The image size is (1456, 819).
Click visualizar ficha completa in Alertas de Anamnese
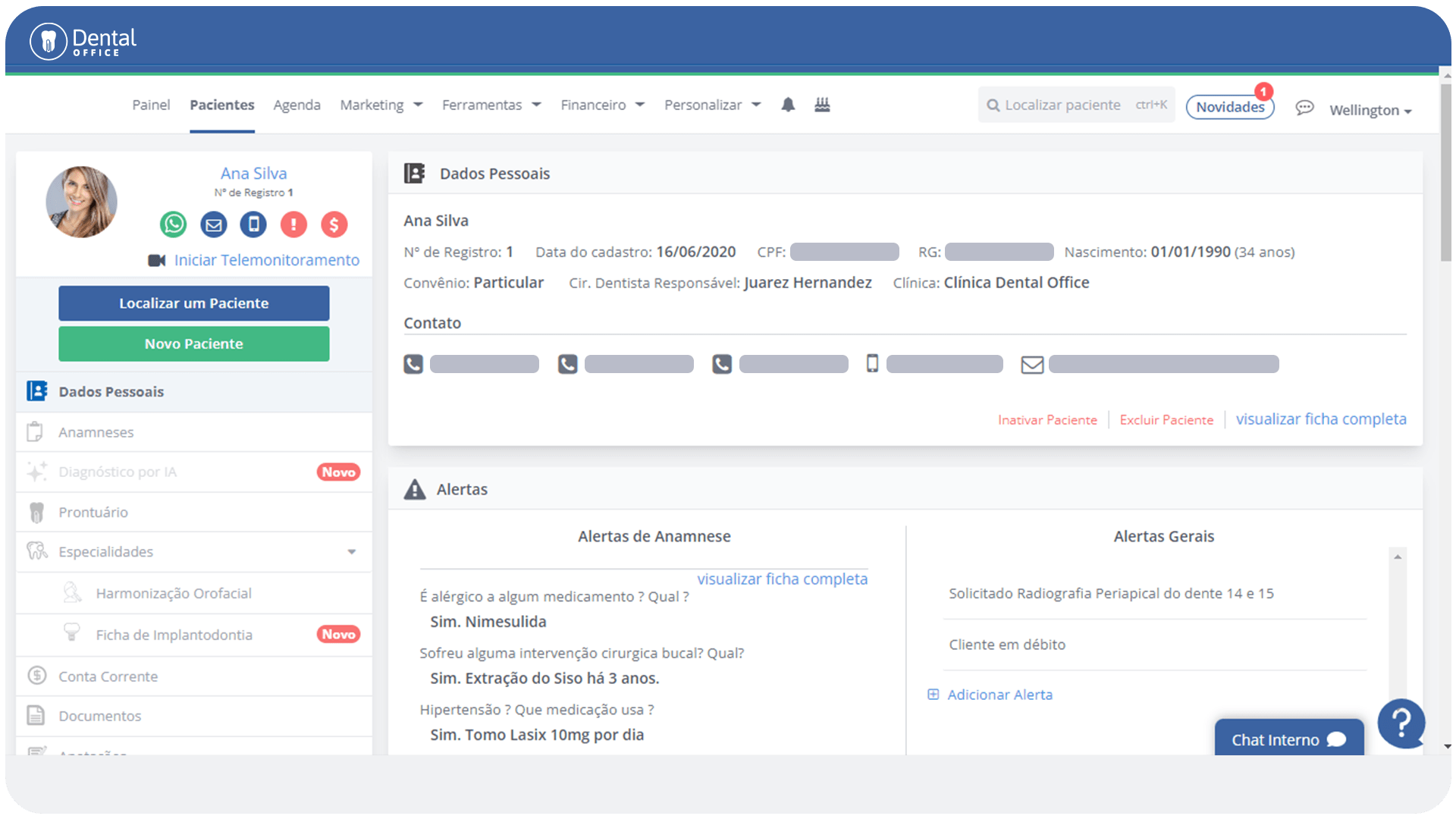(782, 579)
